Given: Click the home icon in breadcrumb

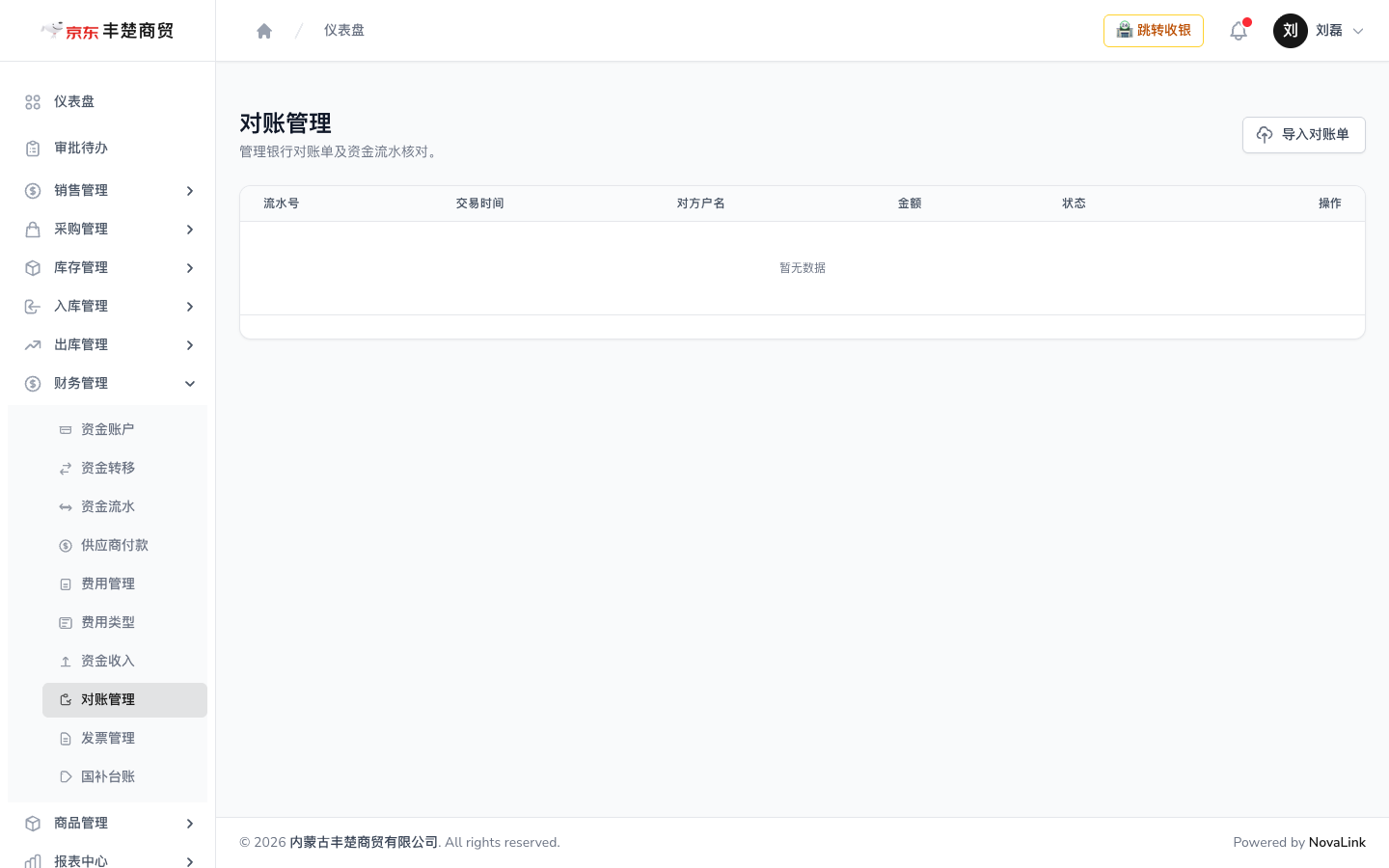Looking at the screenshot, I should point(264,31).
